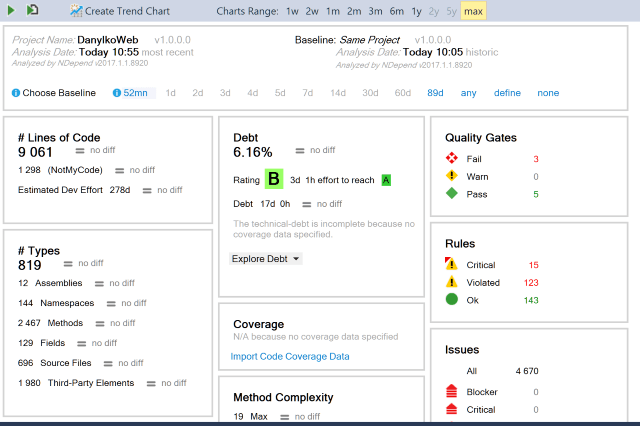Viewport: 640px width, 426px height.
Task: Set charts range to 6m
Action: (397, 11)
